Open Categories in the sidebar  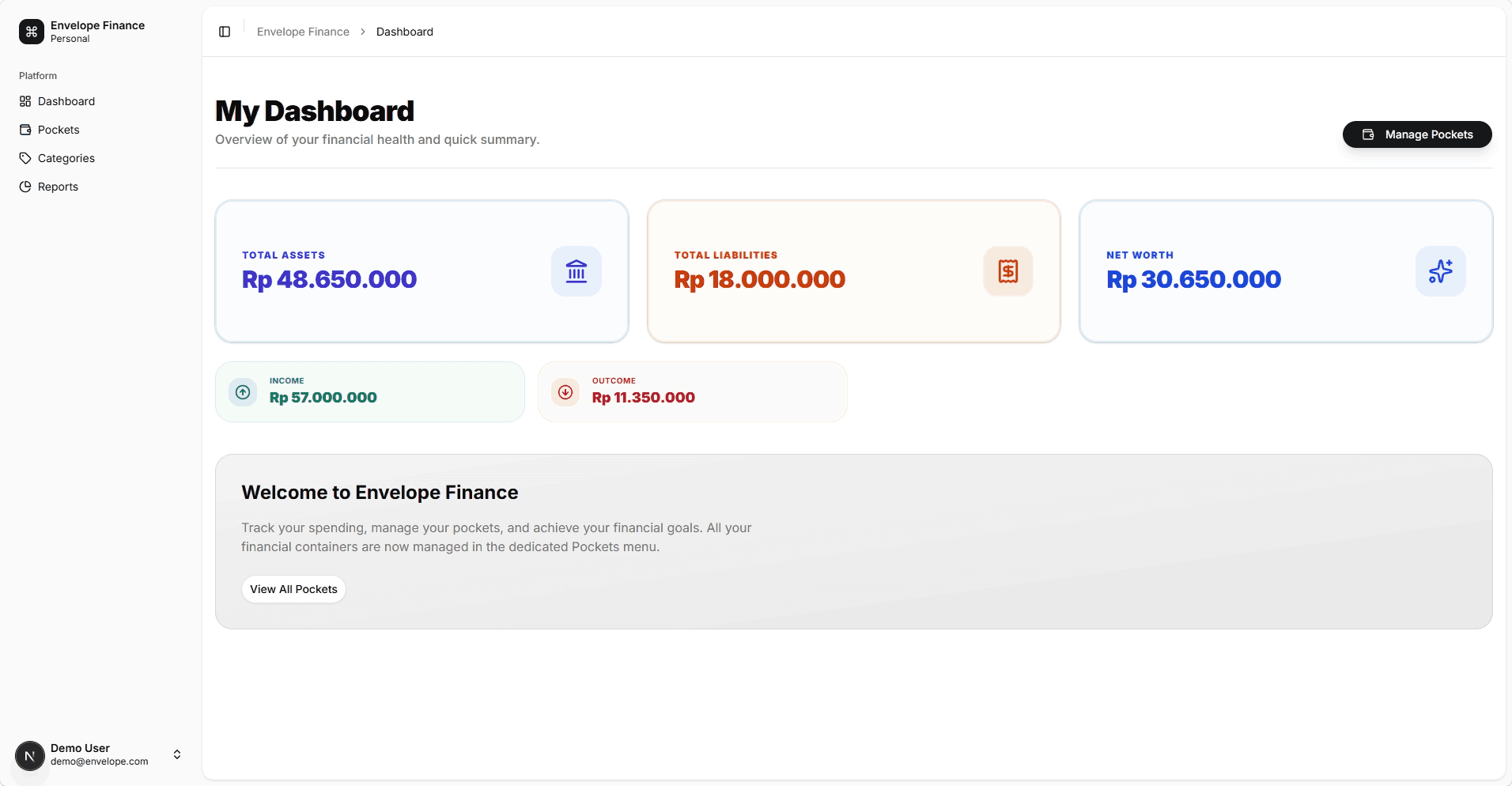click(x=101, y=158)
